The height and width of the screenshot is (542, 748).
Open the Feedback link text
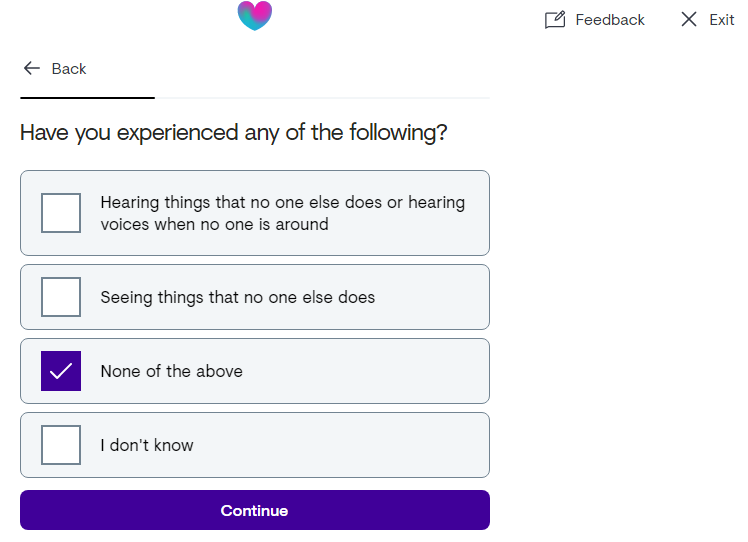click(610, 20)
